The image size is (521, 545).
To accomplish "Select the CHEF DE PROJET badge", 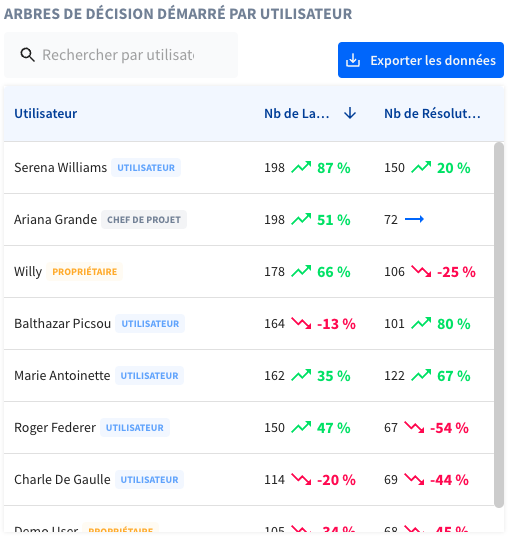I will pos(144,220).
